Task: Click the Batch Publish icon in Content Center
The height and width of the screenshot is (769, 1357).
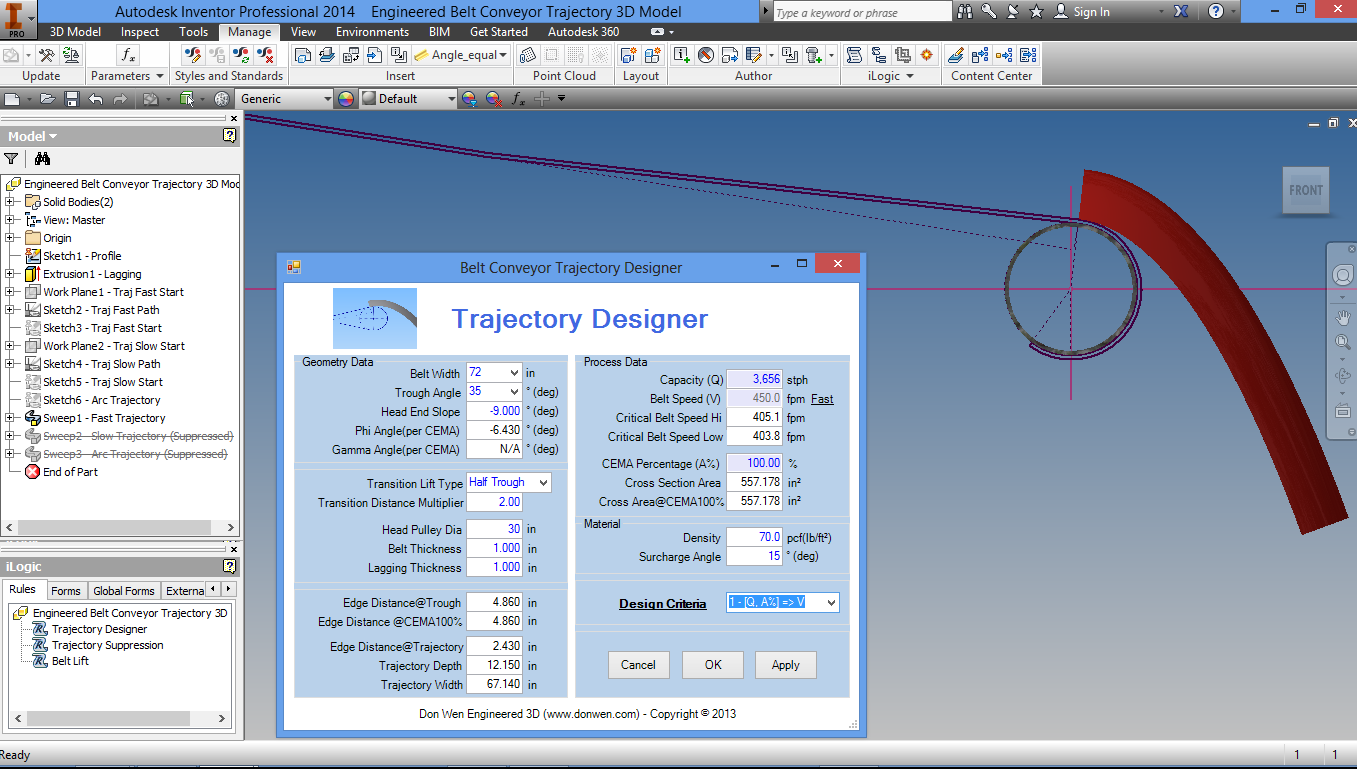Action: point(1028,55)
